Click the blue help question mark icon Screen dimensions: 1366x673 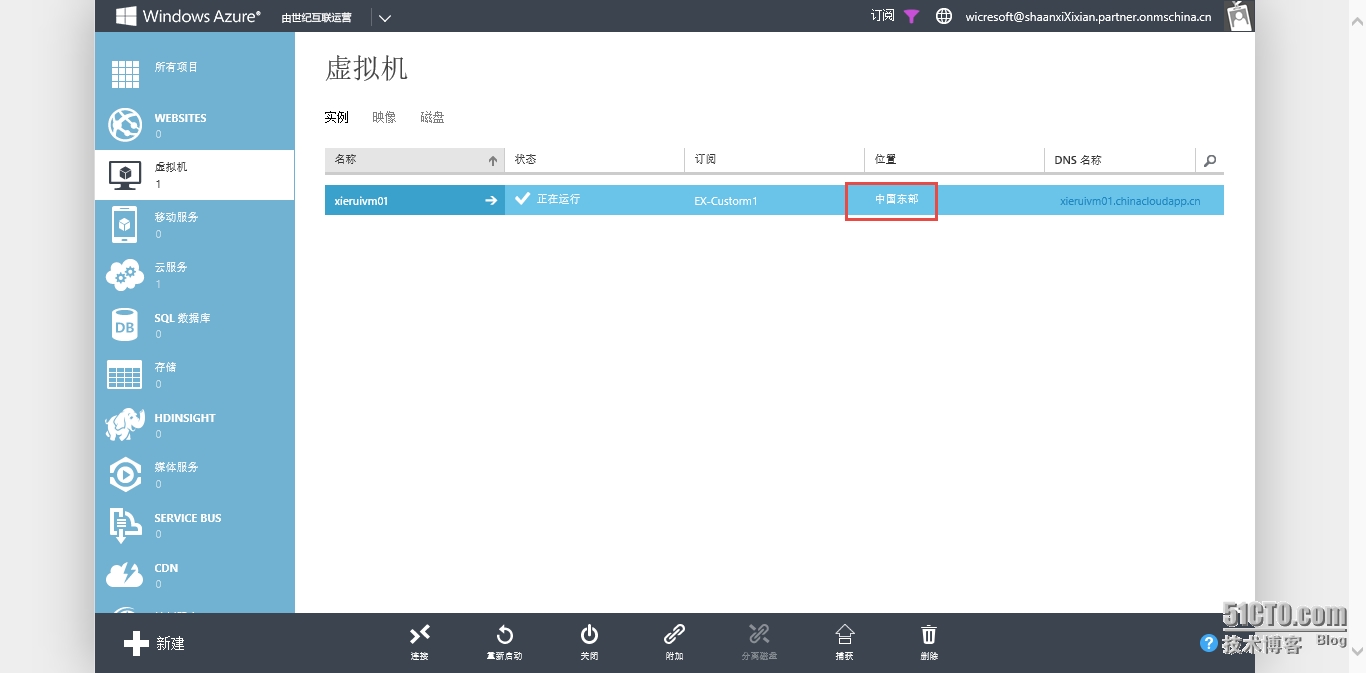point(1209,643)
